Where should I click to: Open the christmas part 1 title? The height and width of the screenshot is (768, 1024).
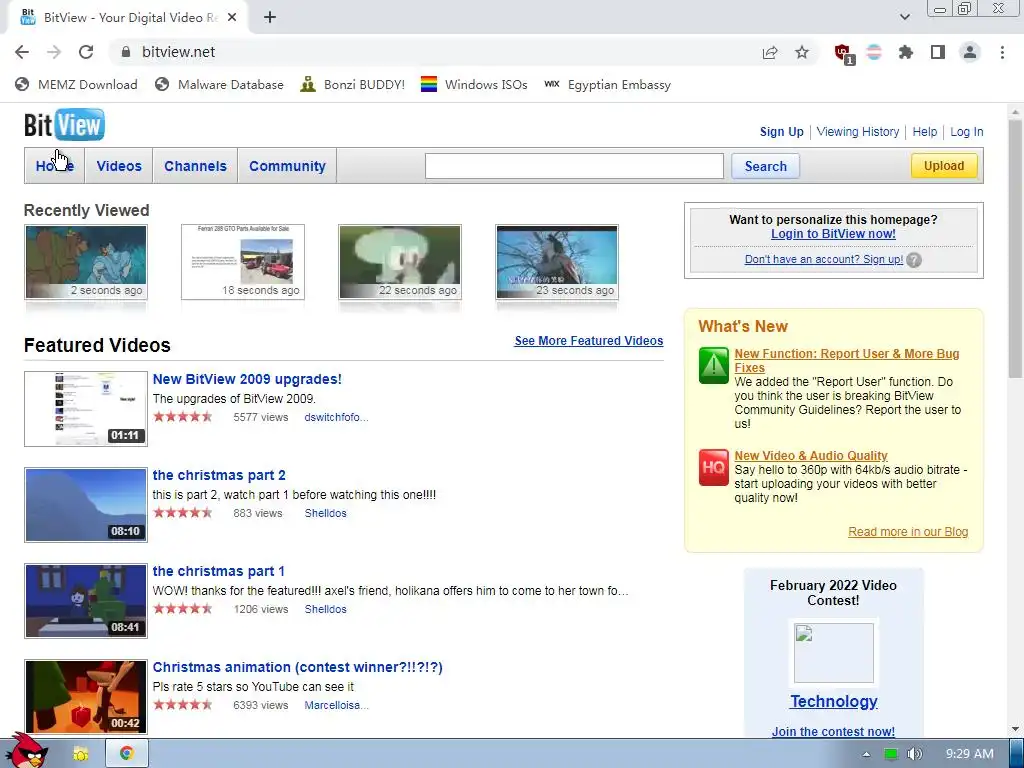coord(219,571)
